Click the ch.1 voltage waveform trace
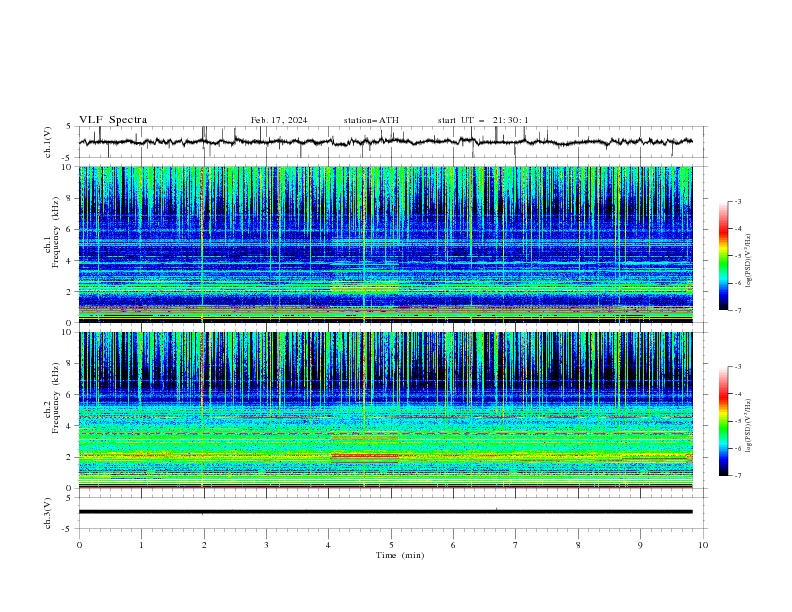Screen dimensions: 792x612 385,142
